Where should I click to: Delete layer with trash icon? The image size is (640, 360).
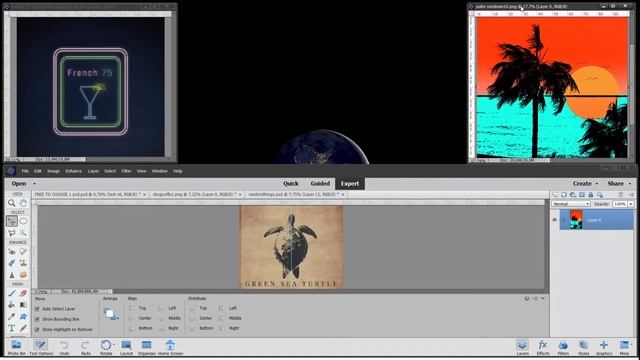(620, 195)
